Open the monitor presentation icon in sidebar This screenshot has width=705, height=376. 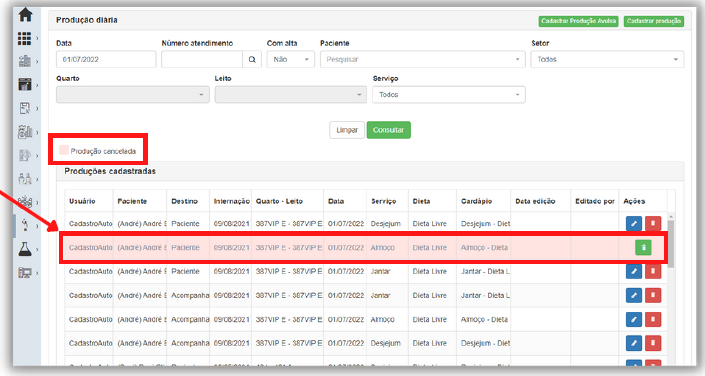pyautogui.click(x=25, y=273)
